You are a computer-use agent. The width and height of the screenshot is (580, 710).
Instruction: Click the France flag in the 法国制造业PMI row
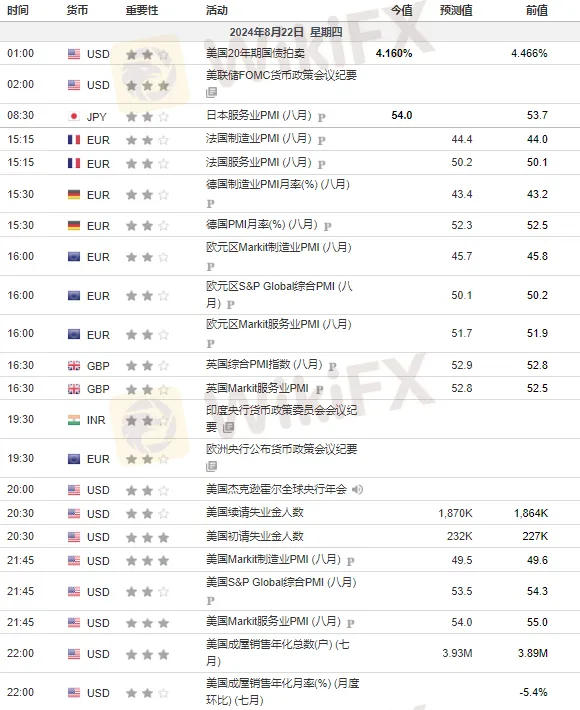74,139
